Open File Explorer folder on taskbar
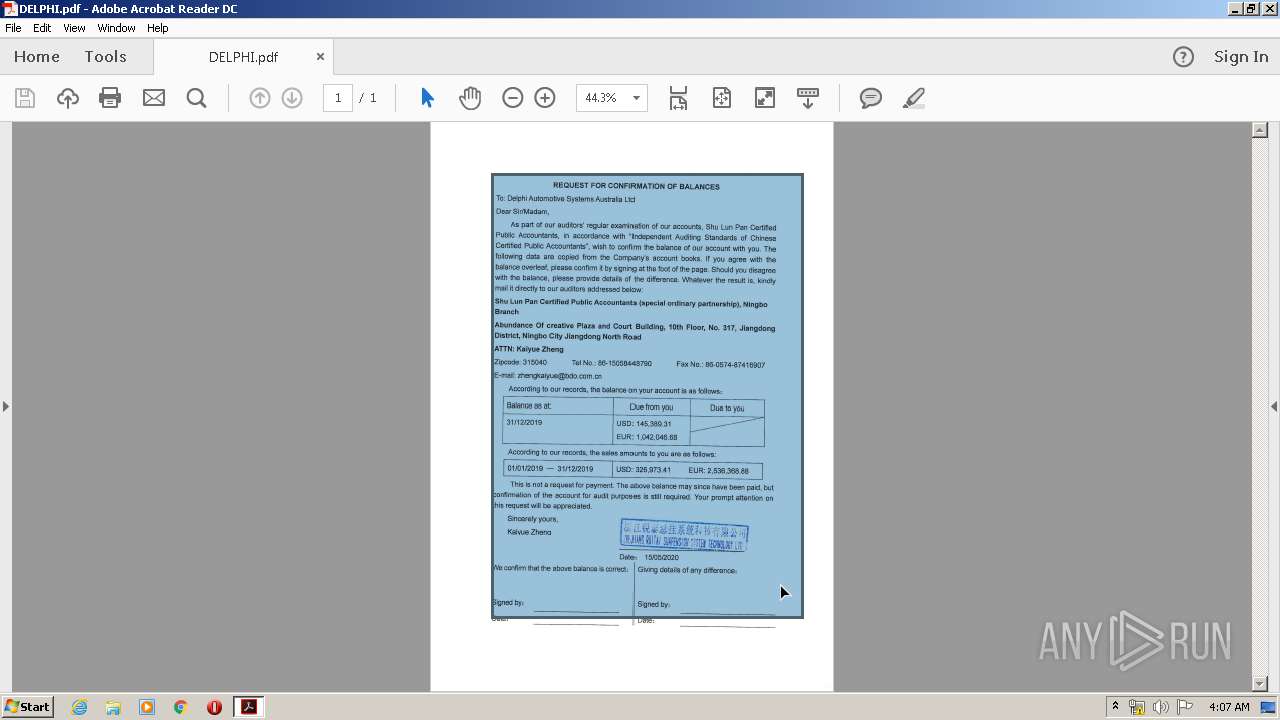The height and width of the screenshot is (720, 1280). 113,707
